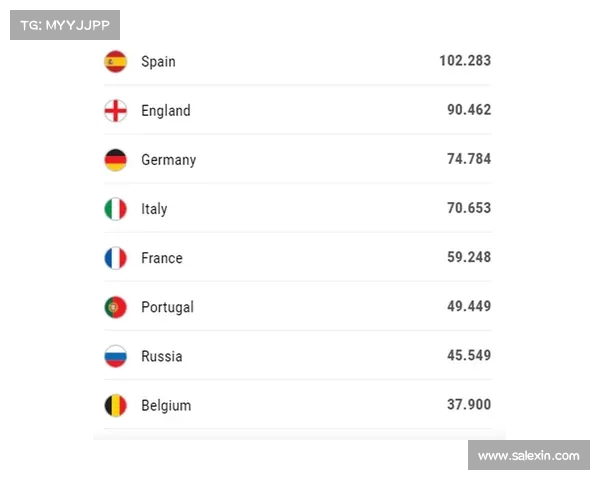This screenshot has width=600, height=480.
Task: Open the Portugal country label
Action: tap(167, 307)
